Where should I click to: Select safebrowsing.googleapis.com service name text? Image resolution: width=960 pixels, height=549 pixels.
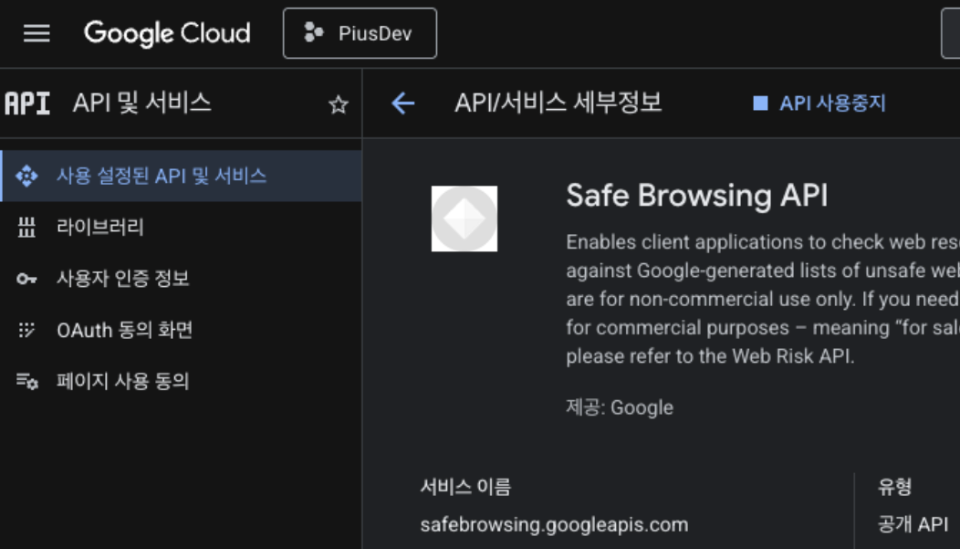554,525
